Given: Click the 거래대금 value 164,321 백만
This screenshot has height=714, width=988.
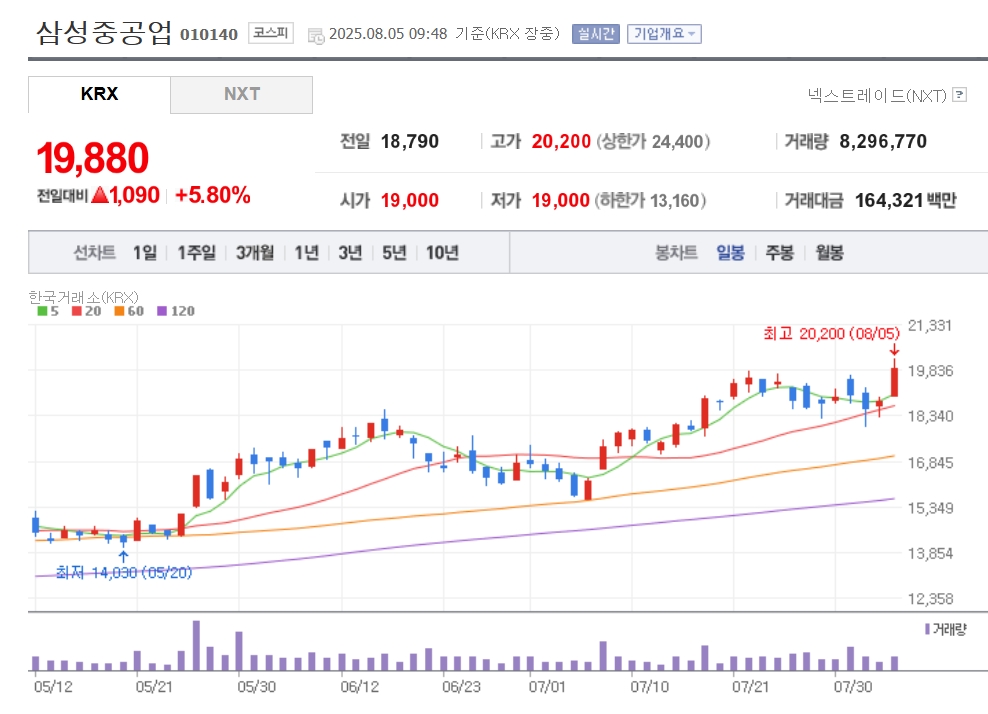Looking at the screenshot, I should click(x=905, y=200).
